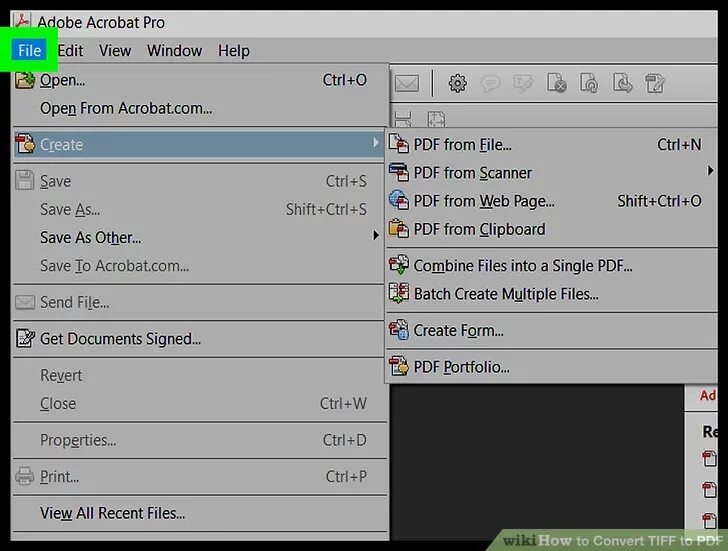
Task: Select PDF Portfolio...
Action: click(x=552, y=367)
